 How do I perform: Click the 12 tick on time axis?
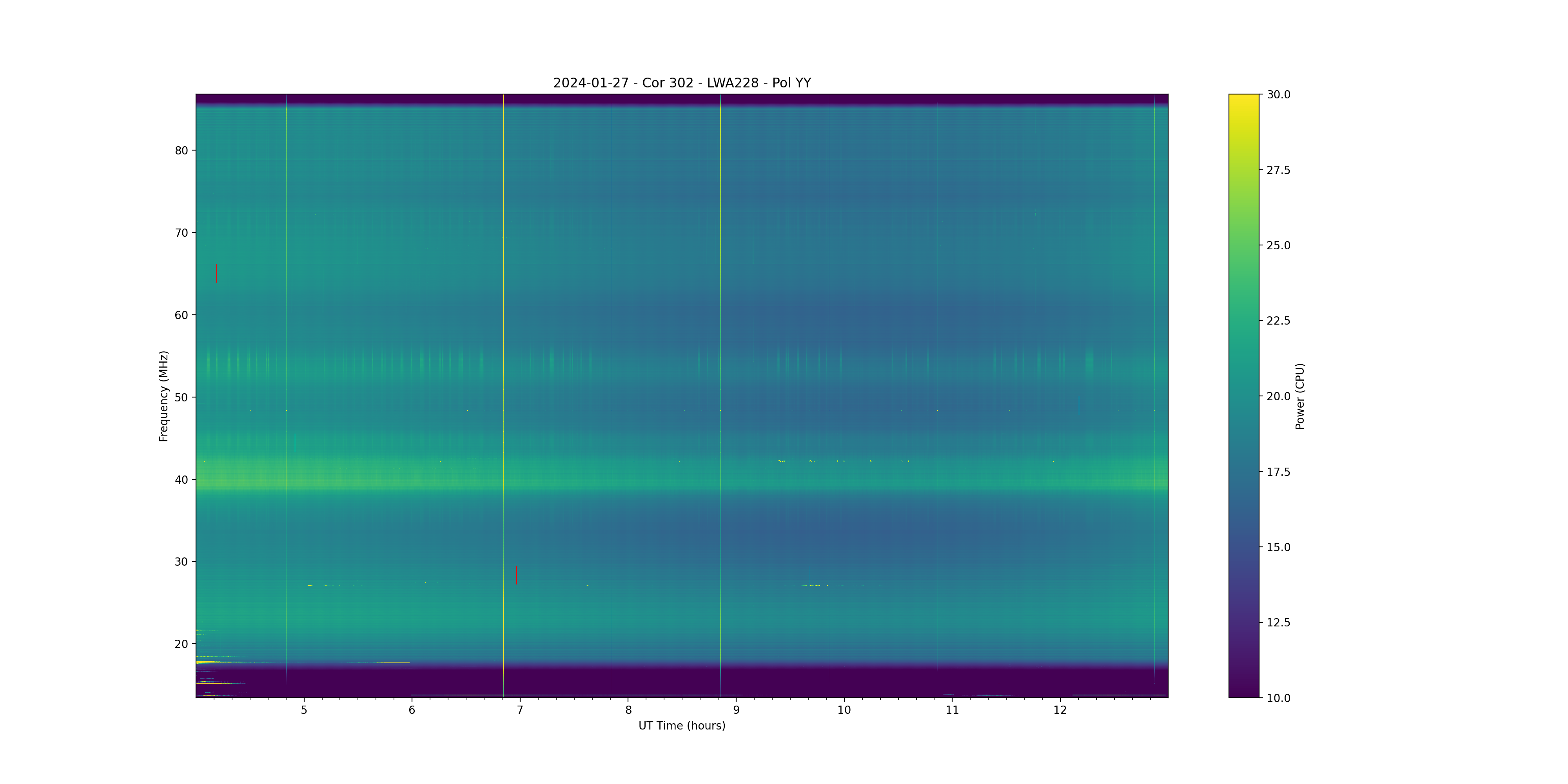1060,710
